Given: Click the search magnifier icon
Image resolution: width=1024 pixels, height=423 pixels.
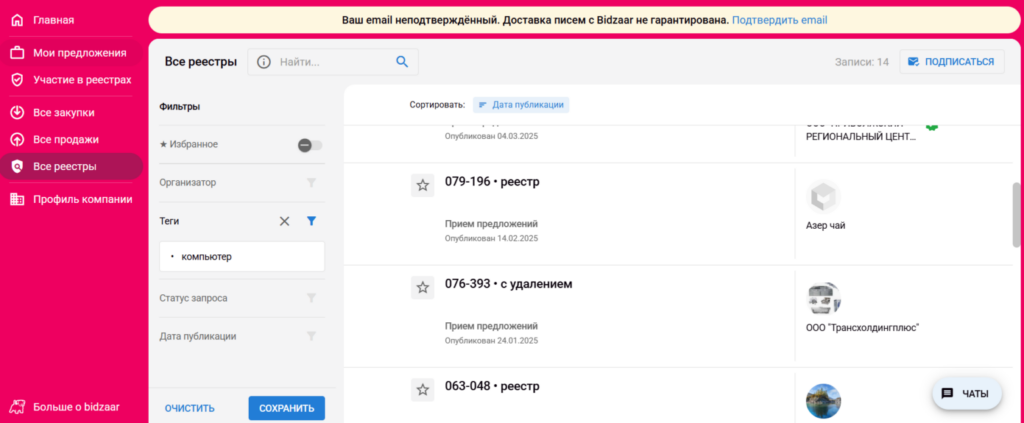Looking at the screenshot, I should click(402, 62).
